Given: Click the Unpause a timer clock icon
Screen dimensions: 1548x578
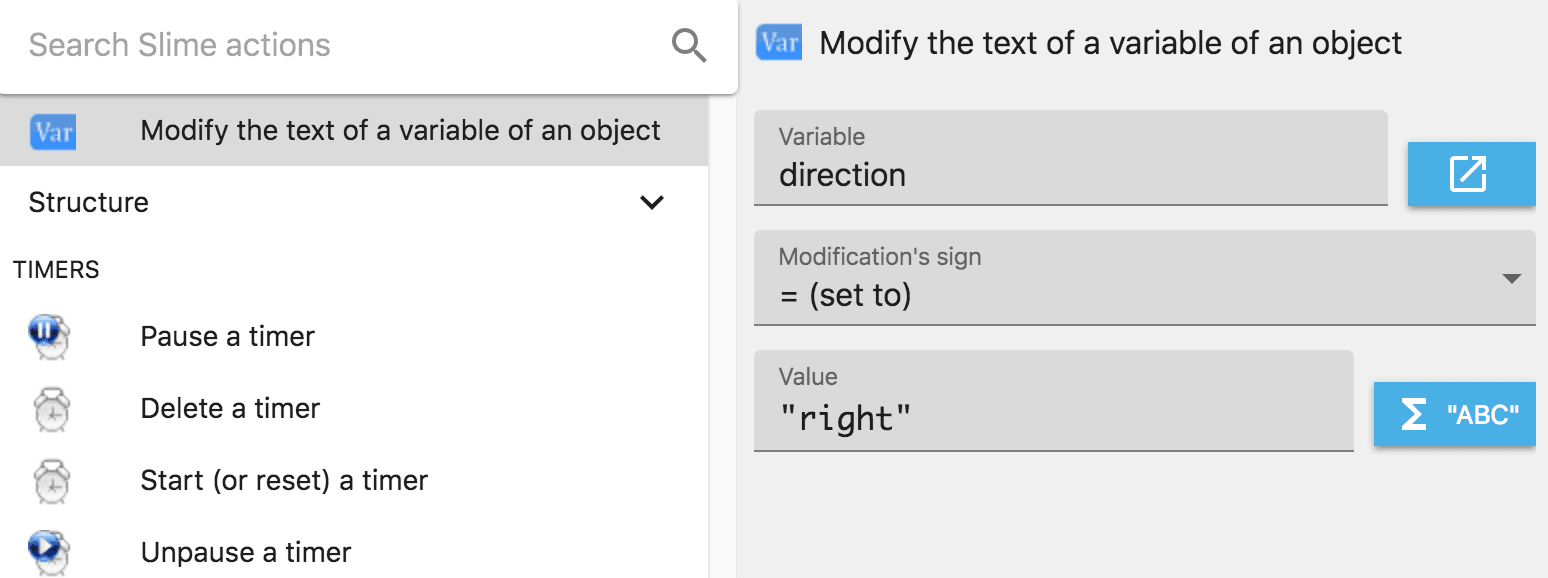Looking at the screenshot, I should 50,551.
